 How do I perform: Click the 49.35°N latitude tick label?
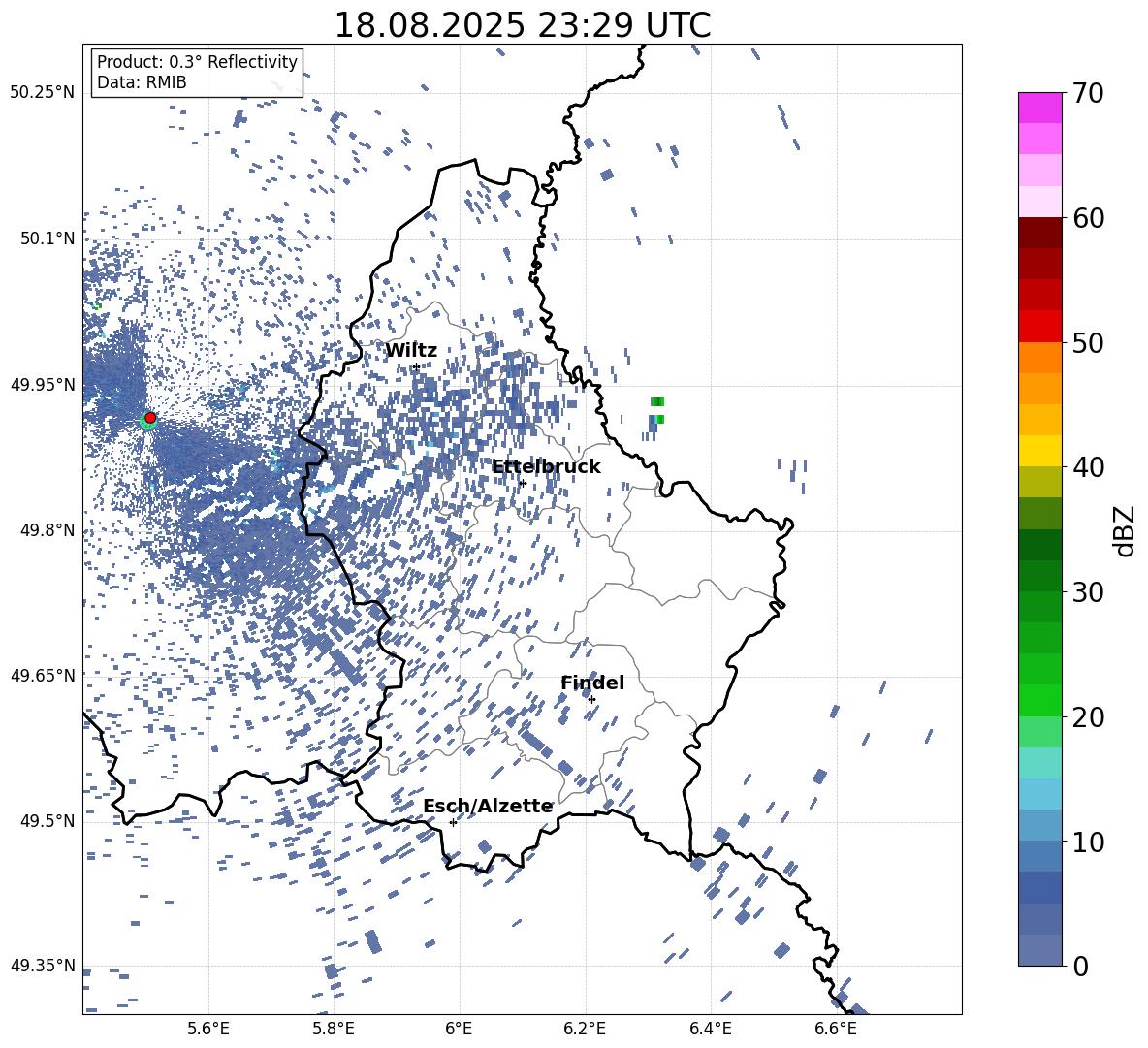point(43,966)
